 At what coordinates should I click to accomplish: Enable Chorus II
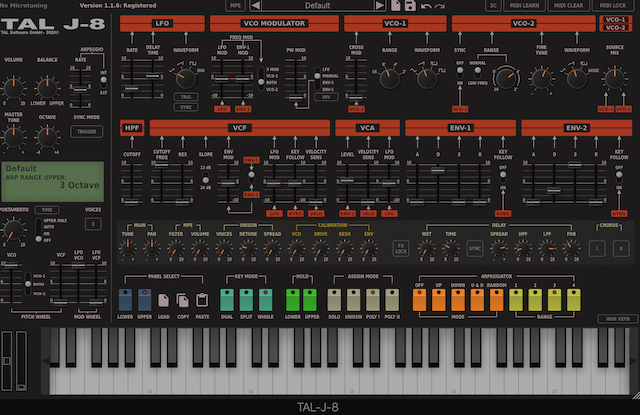621,249
